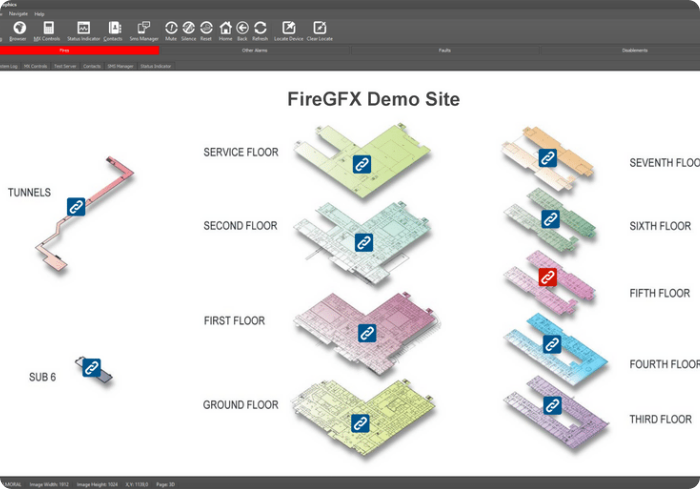Image resolution: width=700 pixels, height=490 pixels.
Task: Open the Help menu
Action: 39,14
